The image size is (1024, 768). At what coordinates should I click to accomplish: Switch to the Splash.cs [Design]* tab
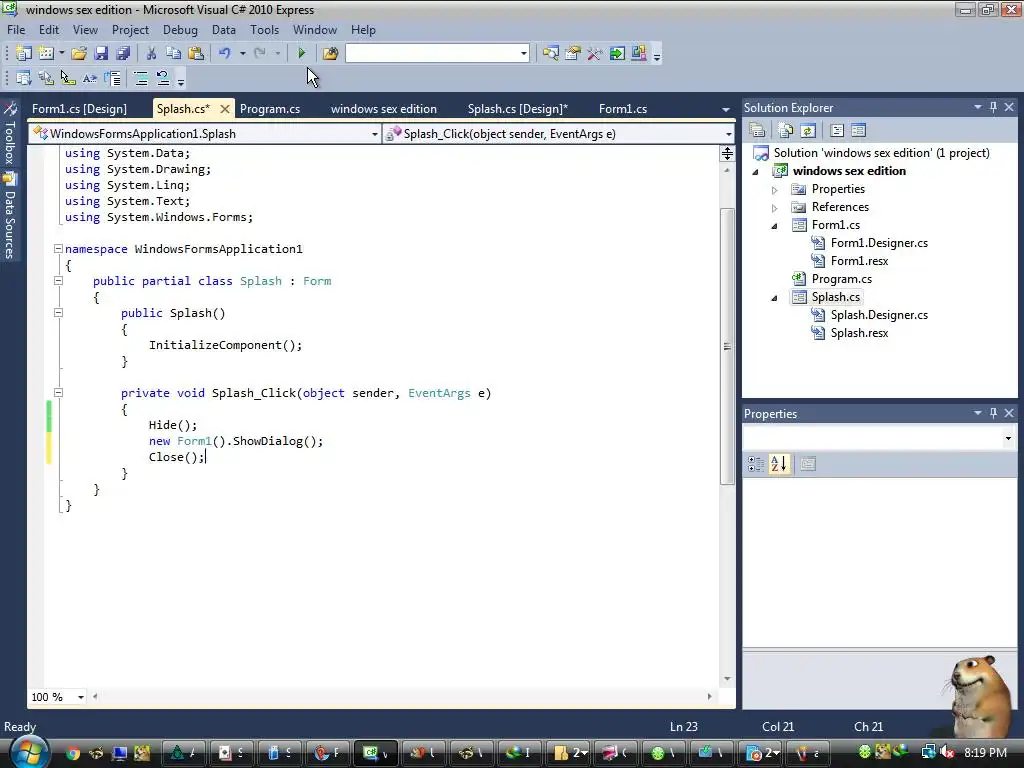(x=518, y=109)
